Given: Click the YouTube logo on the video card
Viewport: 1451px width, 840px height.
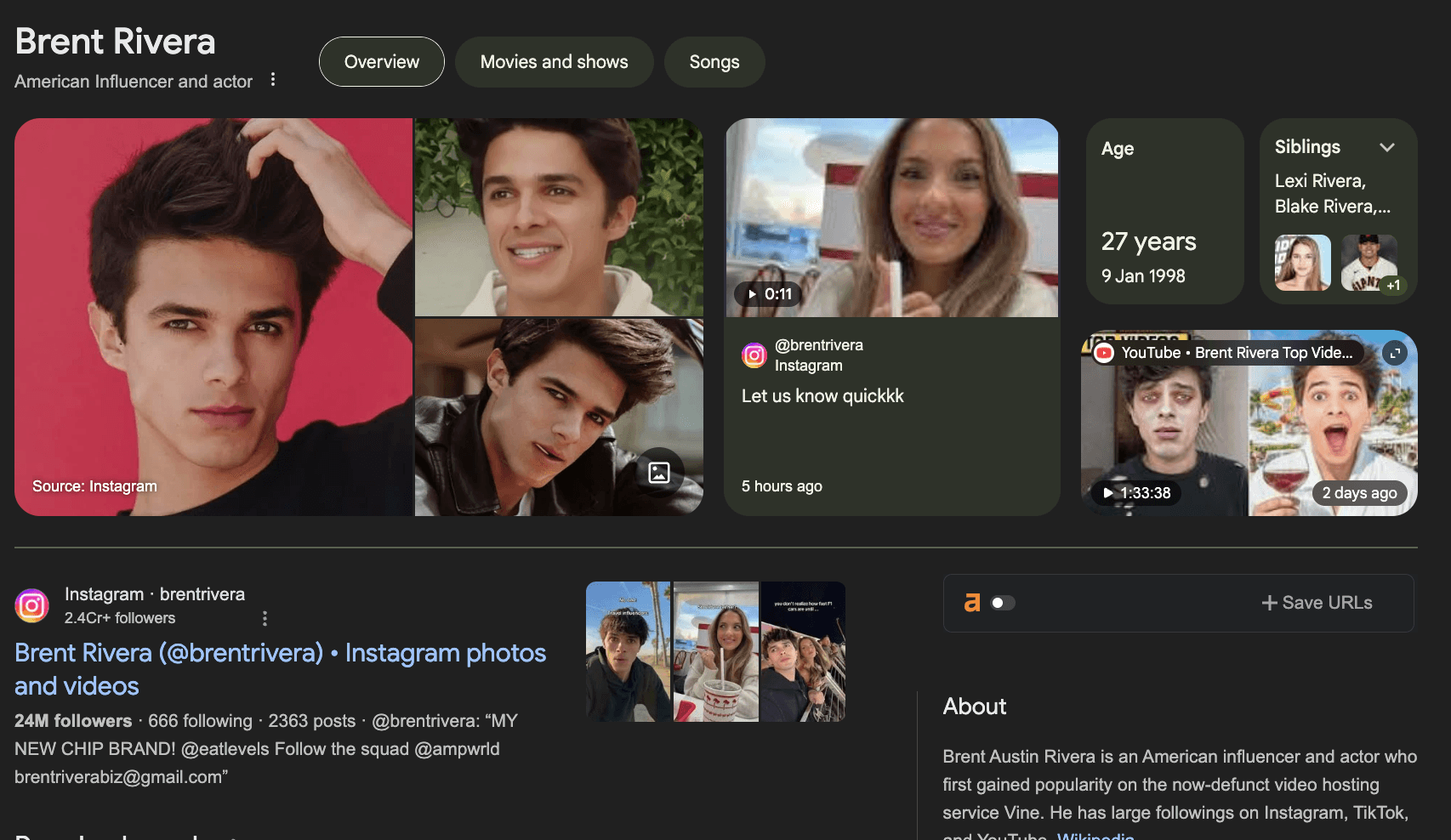Looking at the screenshot, I should [1104, 353].
